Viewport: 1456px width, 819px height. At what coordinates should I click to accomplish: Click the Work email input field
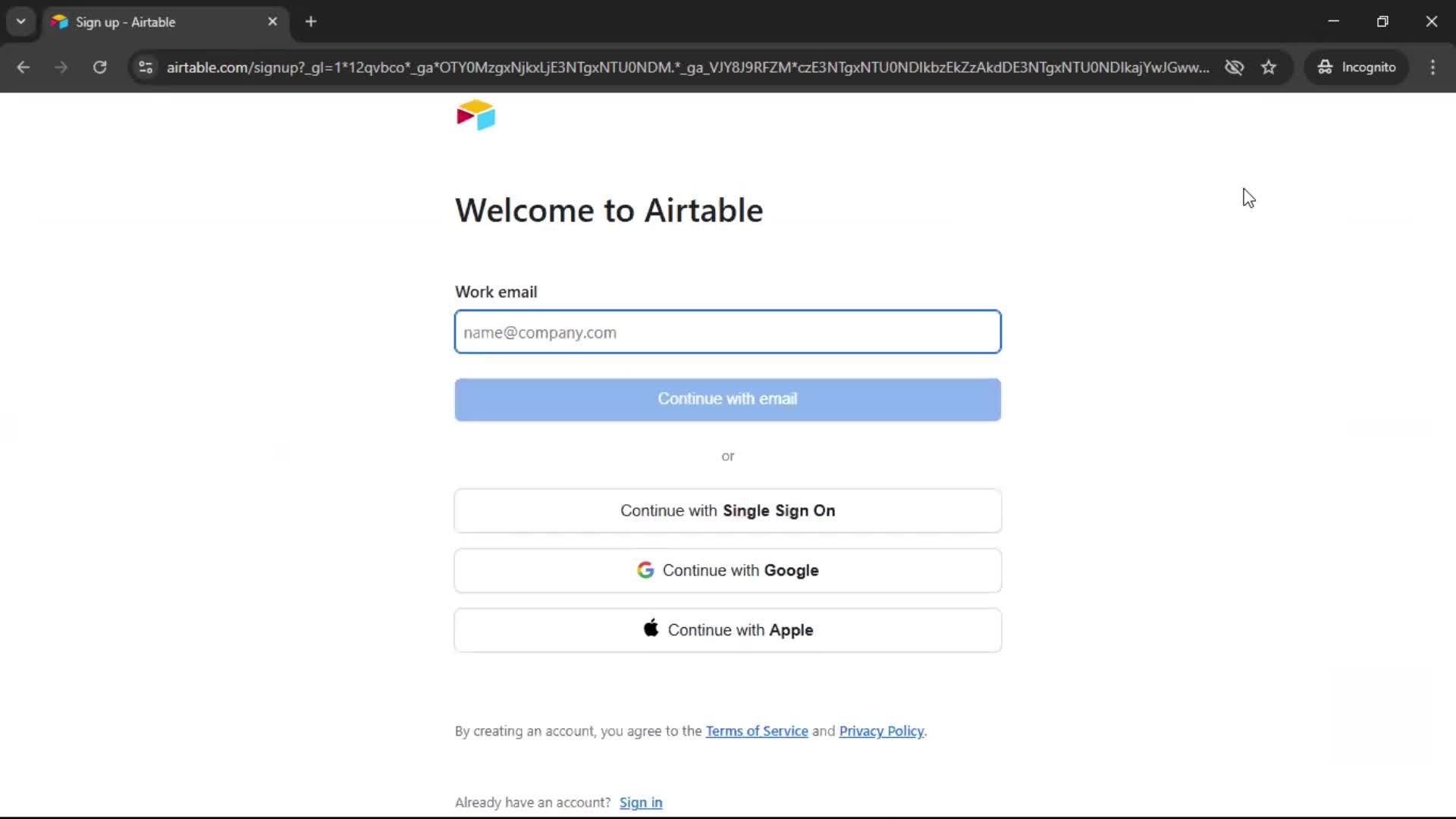point(727,332)
